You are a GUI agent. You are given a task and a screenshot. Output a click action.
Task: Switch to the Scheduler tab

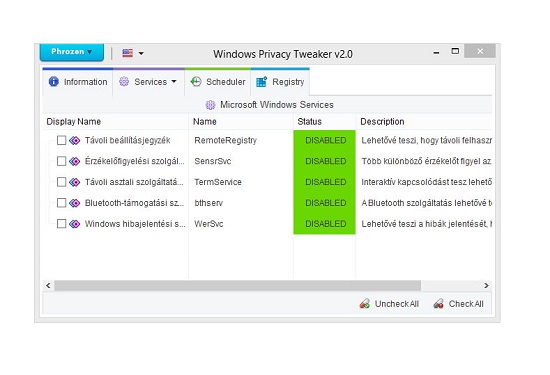217,82
